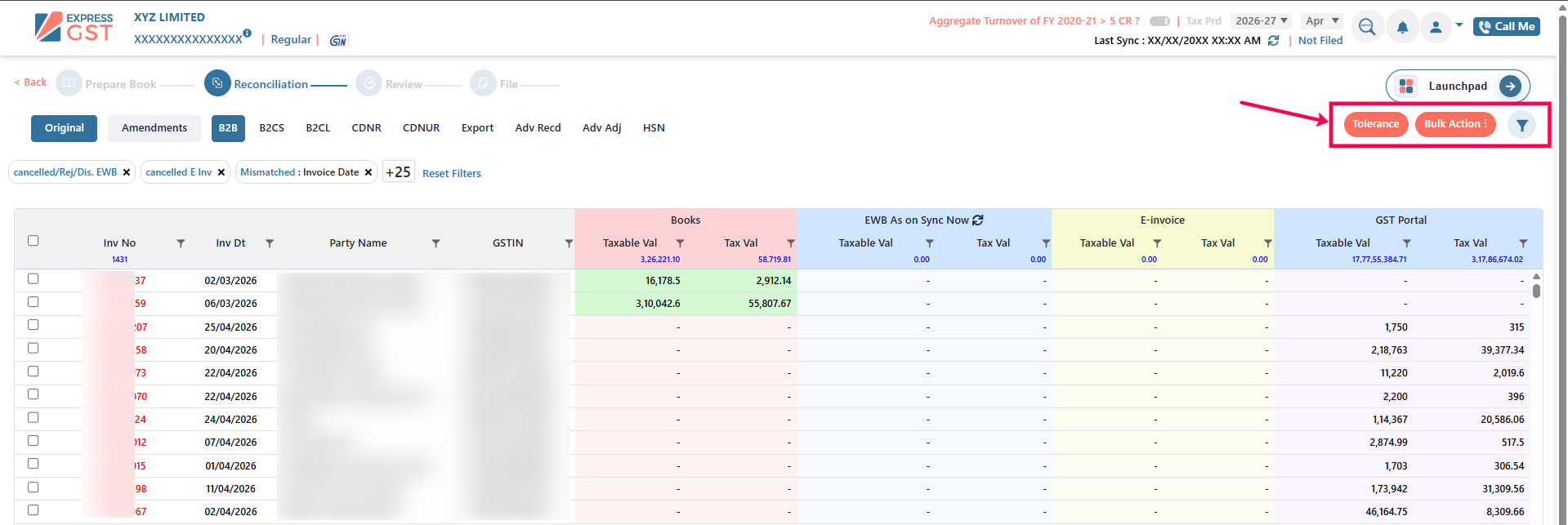Viewport: 1568px width, 525px height.
Task: Click the funnel filter icon beside Bulk Action
Action: tap(1521, 125)
